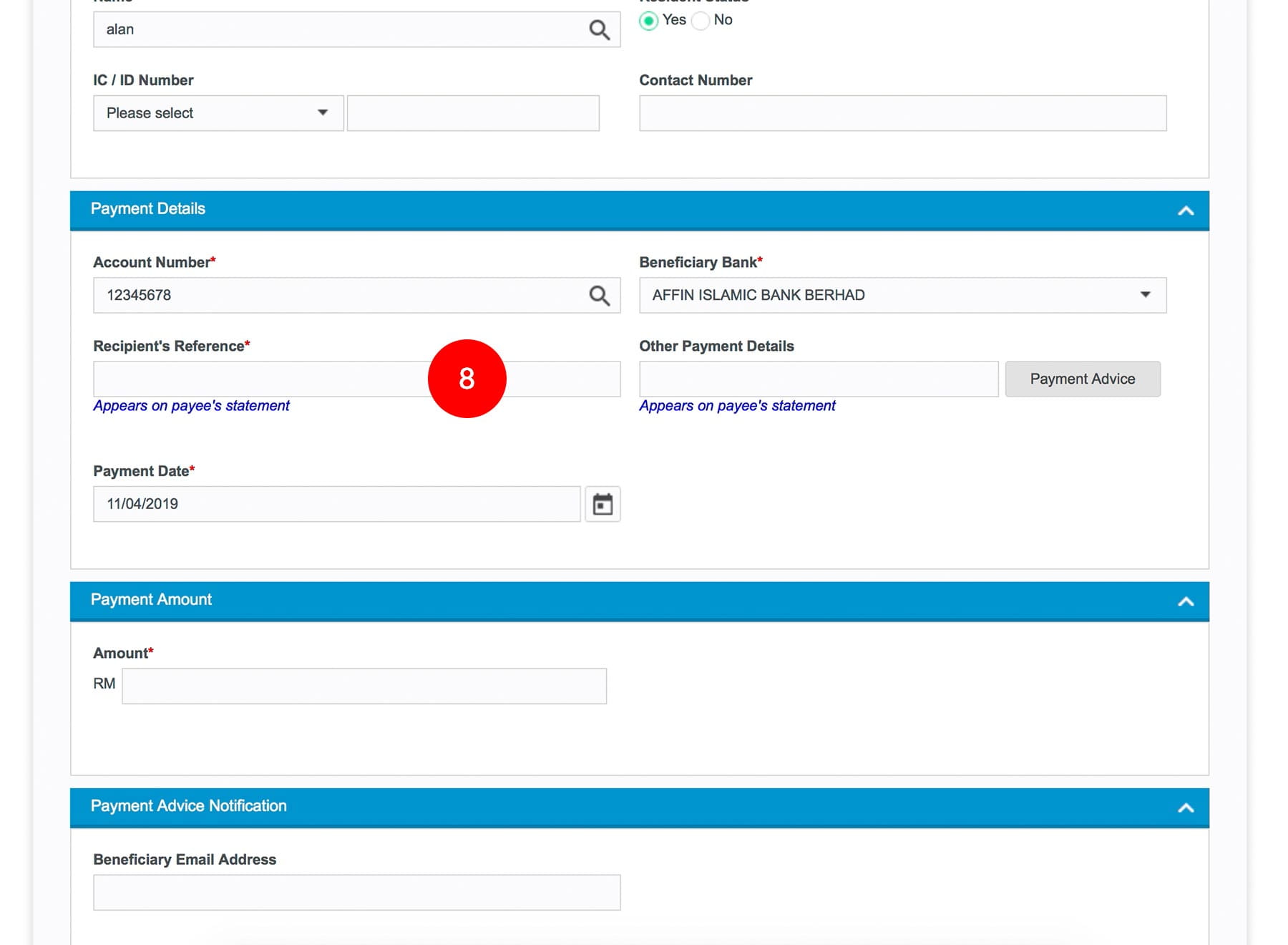Click the Payment Date text field
The width and height of the screenshot is (1288, 945).
(336, 504)
